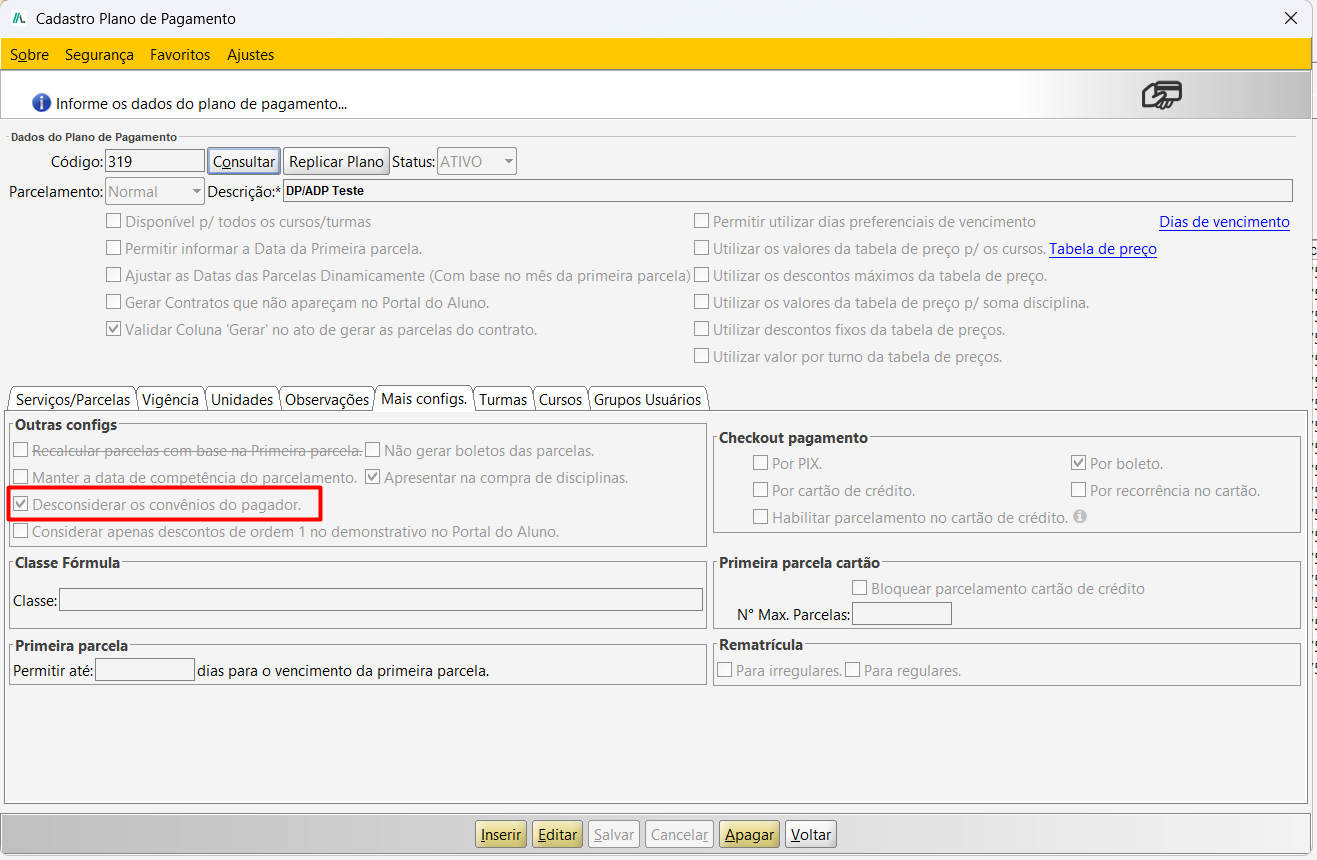This screenshot has height=860, width=1317.
Task: Switch to the Serviços/Parcelas tab
Action: point(73,399)
